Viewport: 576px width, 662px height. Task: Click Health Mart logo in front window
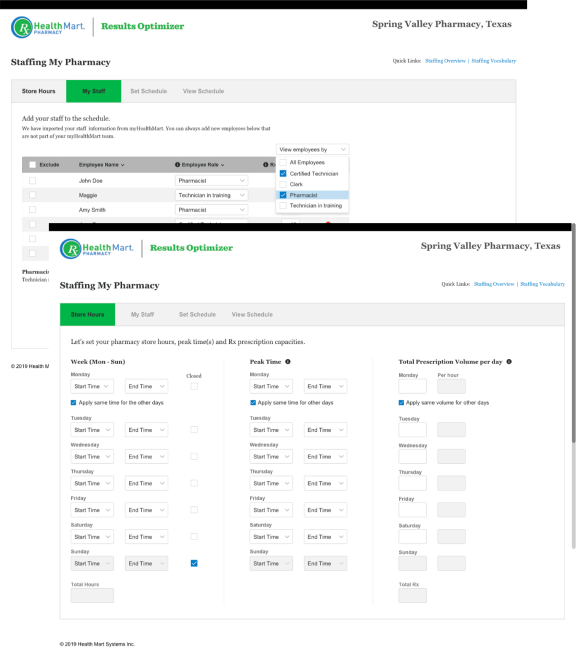(96, 249)
